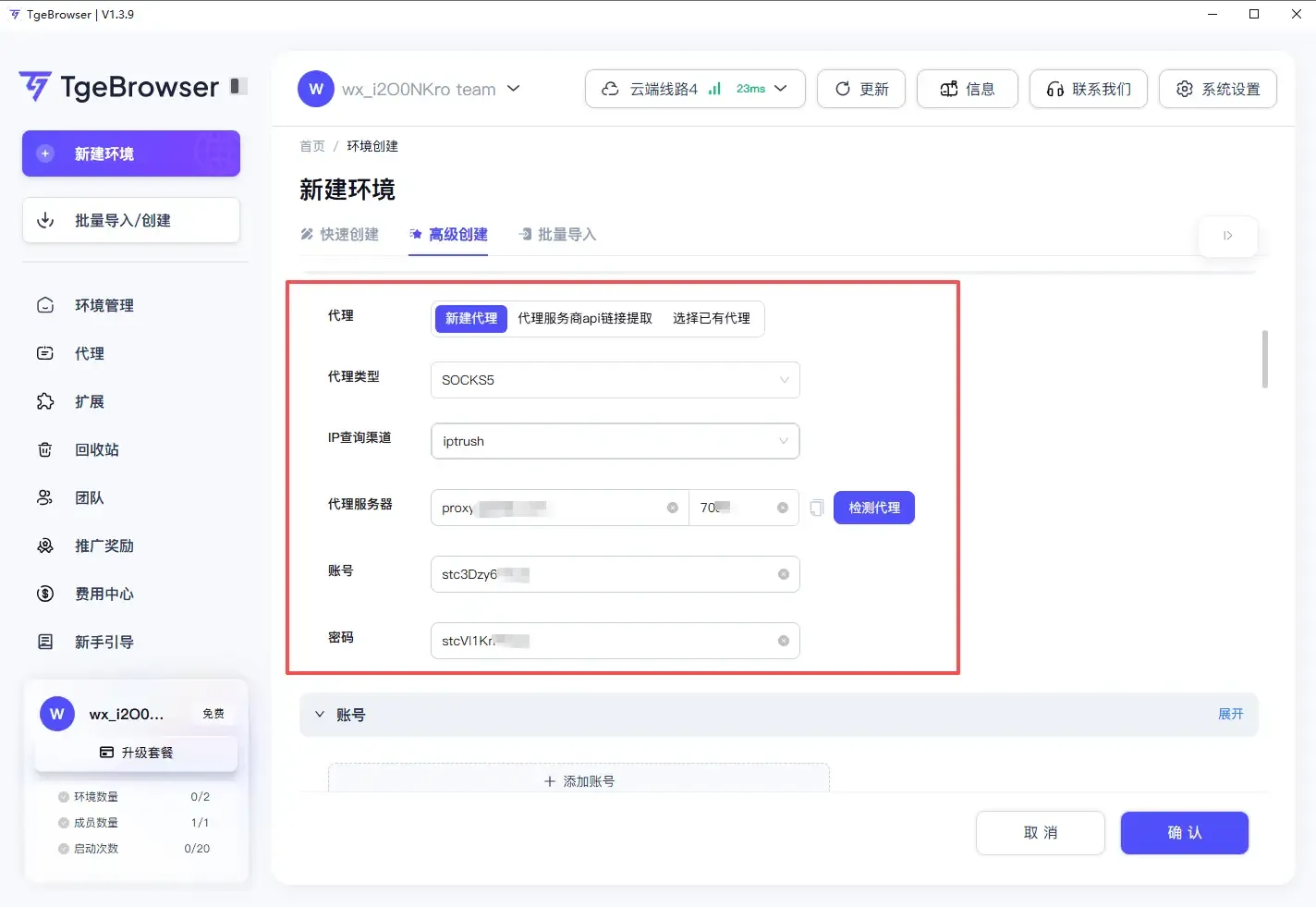Screen dimensions: 1316x907
Task: Clear the 密码 password field
Action: pyautogui.click(x=784, y=641)
